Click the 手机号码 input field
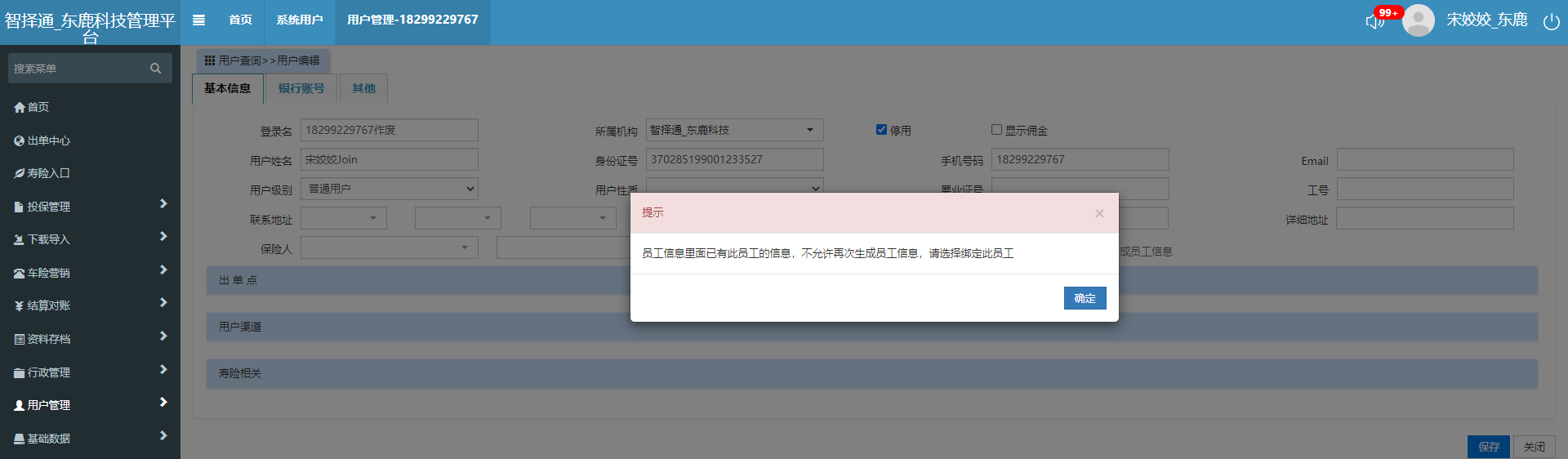Screen dimensions: 1568x459 (1080, 159)
